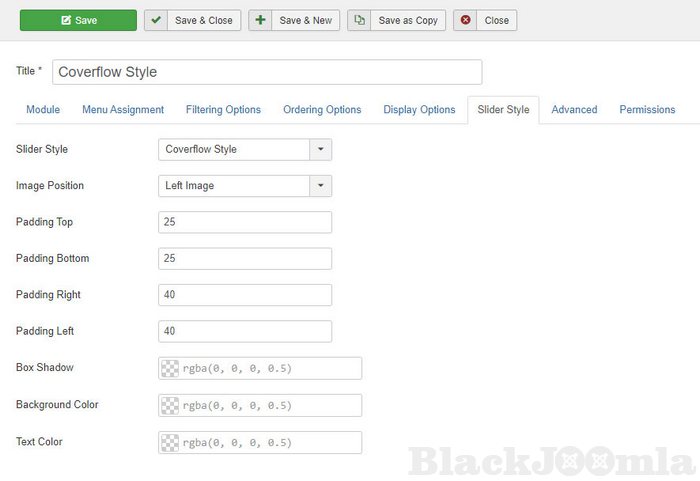Open the Text Color swatch picker

point(170,442)
